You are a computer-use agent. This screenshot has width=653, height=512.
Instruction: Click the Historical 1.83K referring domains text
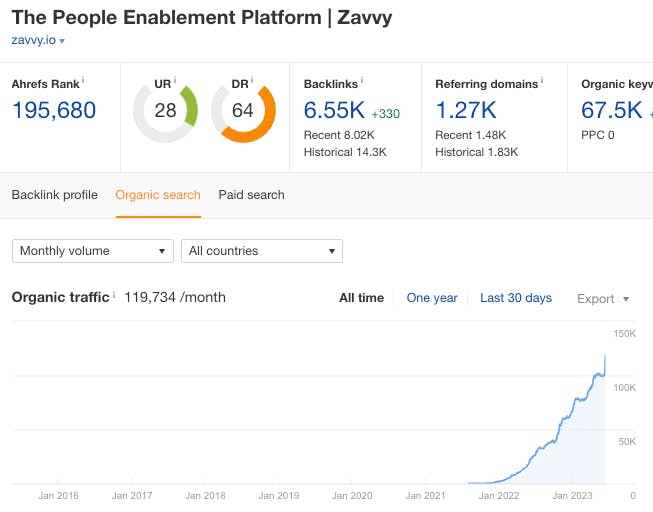477,152
